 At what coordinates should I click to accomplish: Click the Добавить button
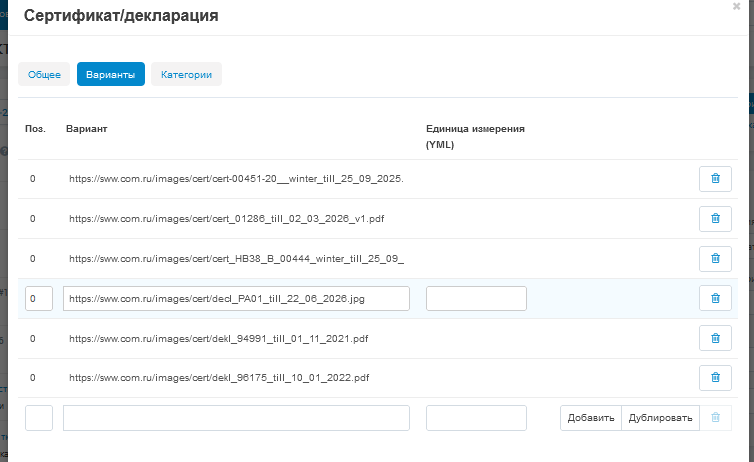click(x=591, y=418)
